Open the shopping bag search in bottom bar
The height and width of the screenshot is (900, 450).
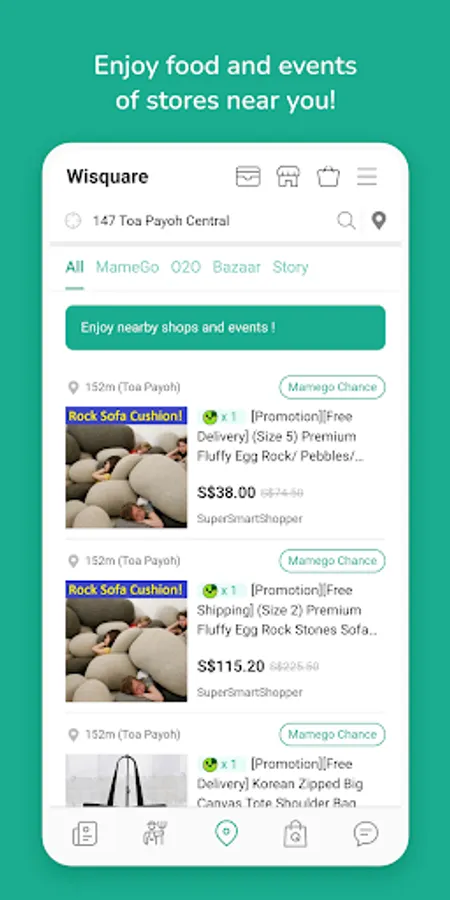tap(295, 833)
